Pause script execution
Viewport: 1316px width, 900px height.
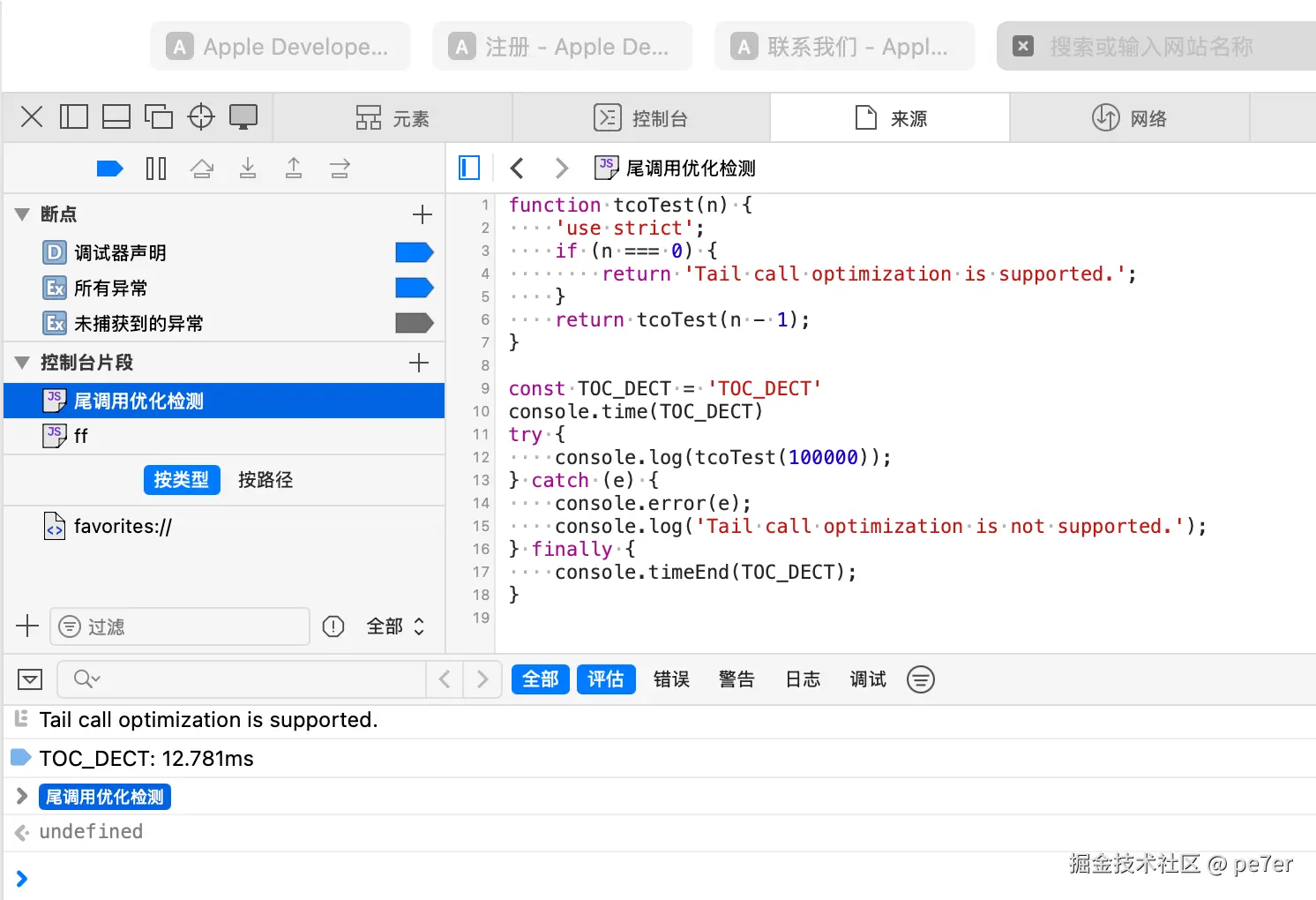click(x=156, y=169)
